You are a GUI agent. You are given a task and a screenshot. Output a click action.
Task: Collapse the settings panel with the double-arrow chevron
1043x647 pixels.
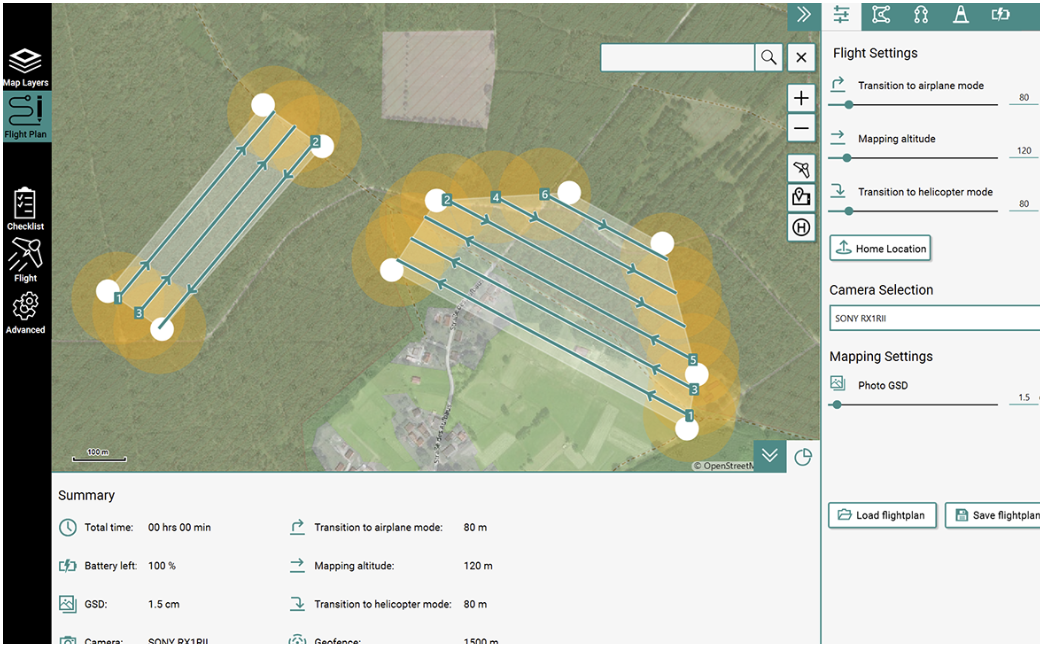coord(803,15)
